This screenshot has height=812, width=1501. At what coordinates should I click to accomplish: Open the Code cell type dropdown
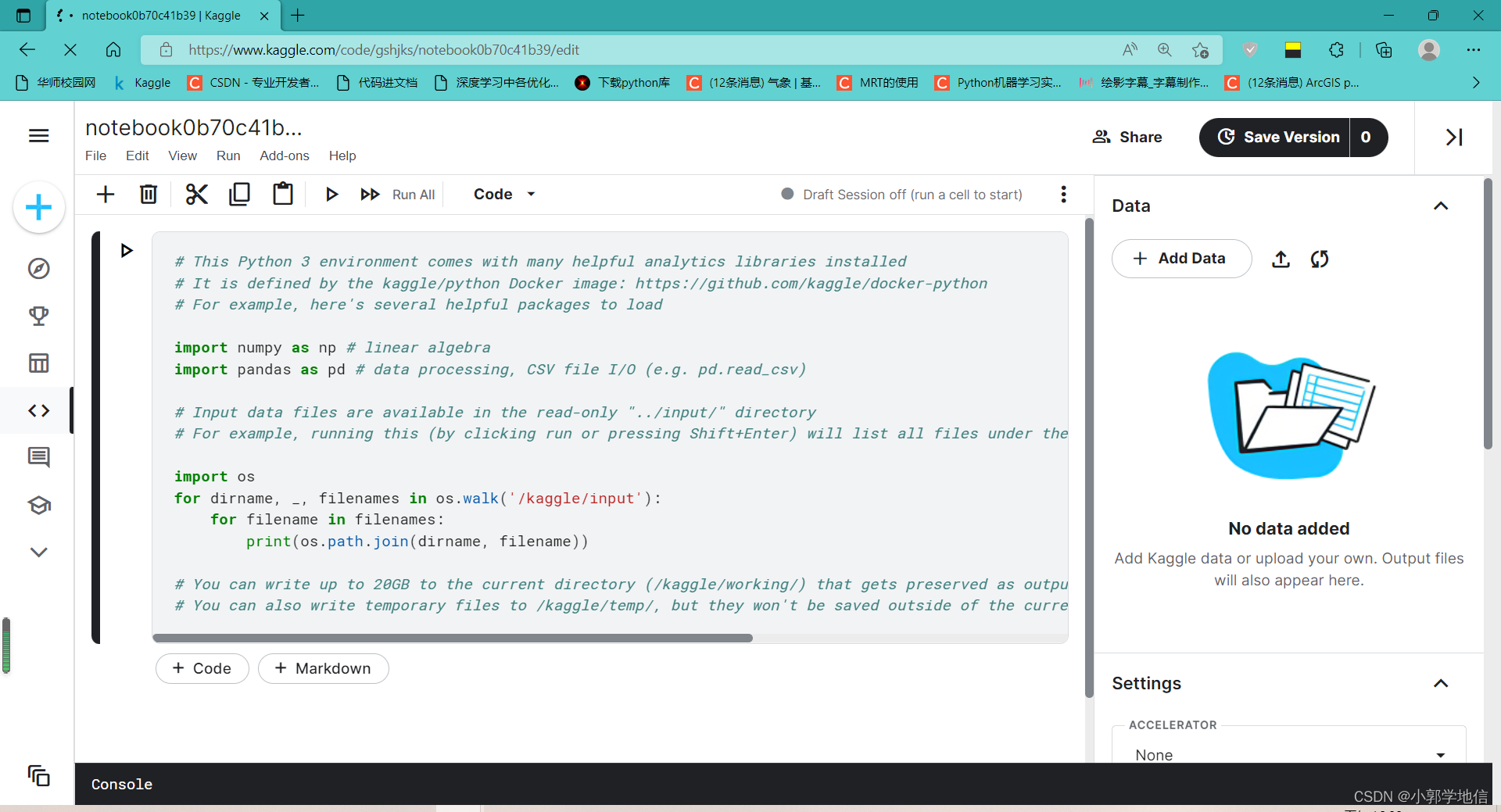tap(504, 194)
